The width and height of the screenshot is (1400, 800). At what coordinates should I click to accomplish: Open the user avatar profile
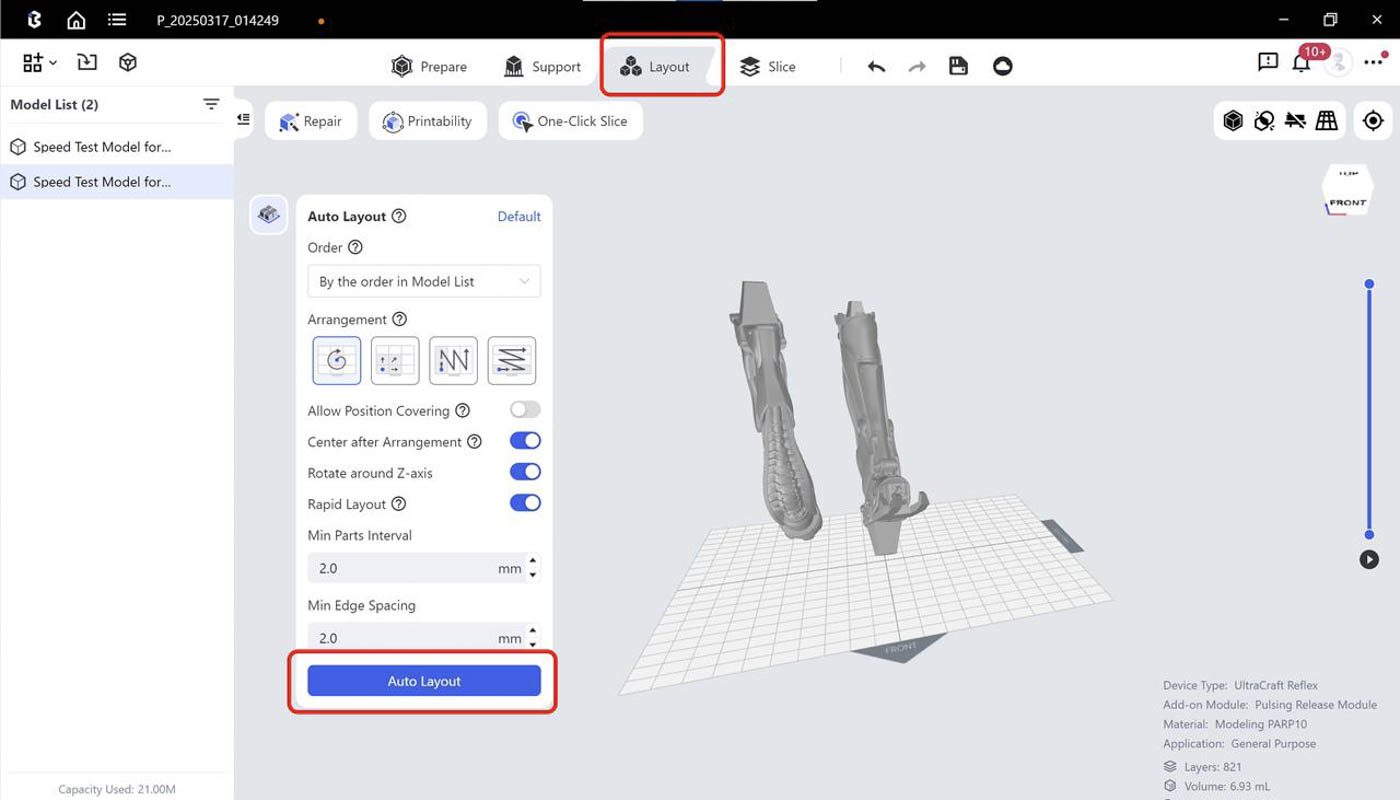point(1338,62)
